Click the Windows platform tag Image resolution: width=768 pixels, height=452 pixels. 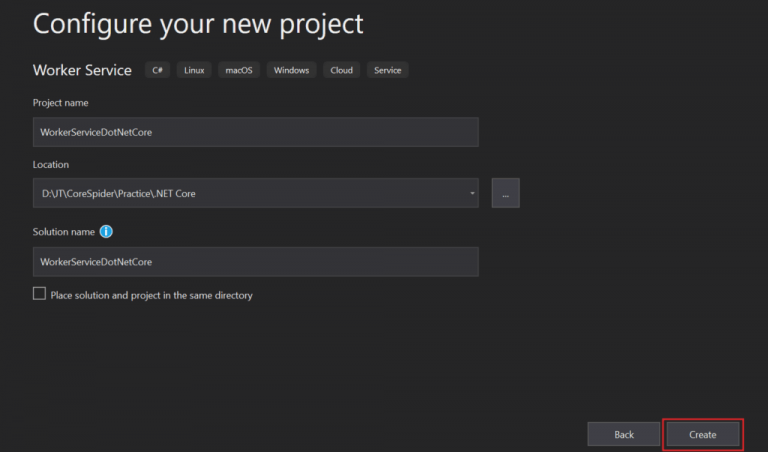[x=291, y=70]
